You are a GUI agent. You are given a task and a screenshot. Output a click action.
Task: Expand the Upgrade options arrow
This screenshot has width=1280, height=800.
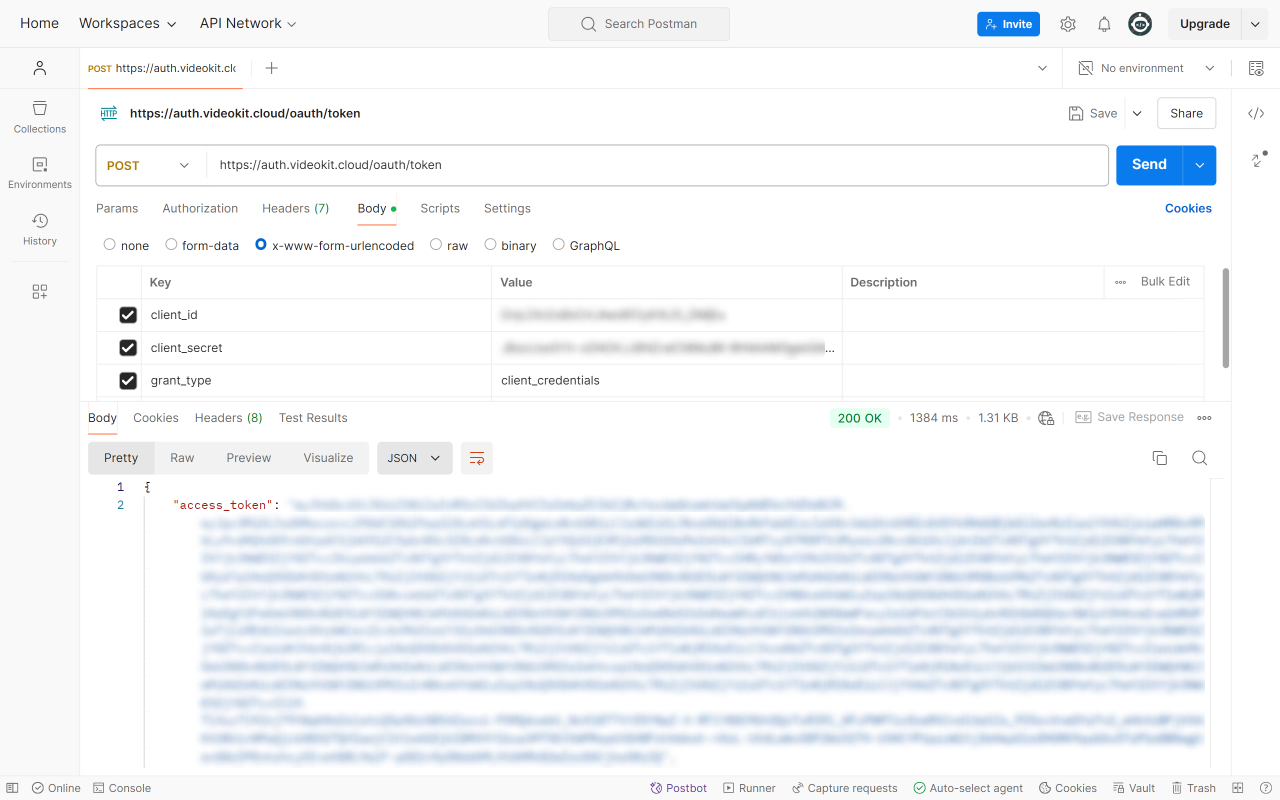[1255, 24]
